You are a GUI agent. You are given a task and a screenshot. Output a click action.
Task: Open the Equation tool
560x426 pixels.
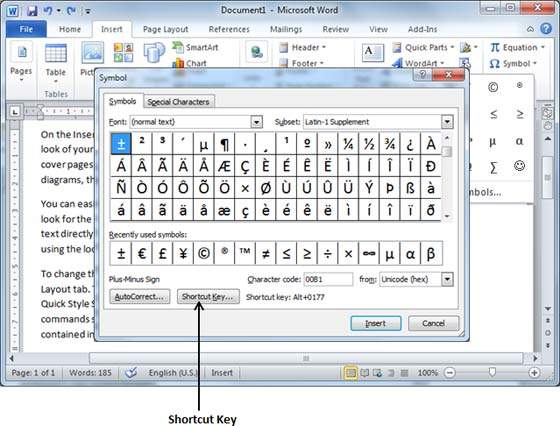pyautogui.click(x=517, y=47)
